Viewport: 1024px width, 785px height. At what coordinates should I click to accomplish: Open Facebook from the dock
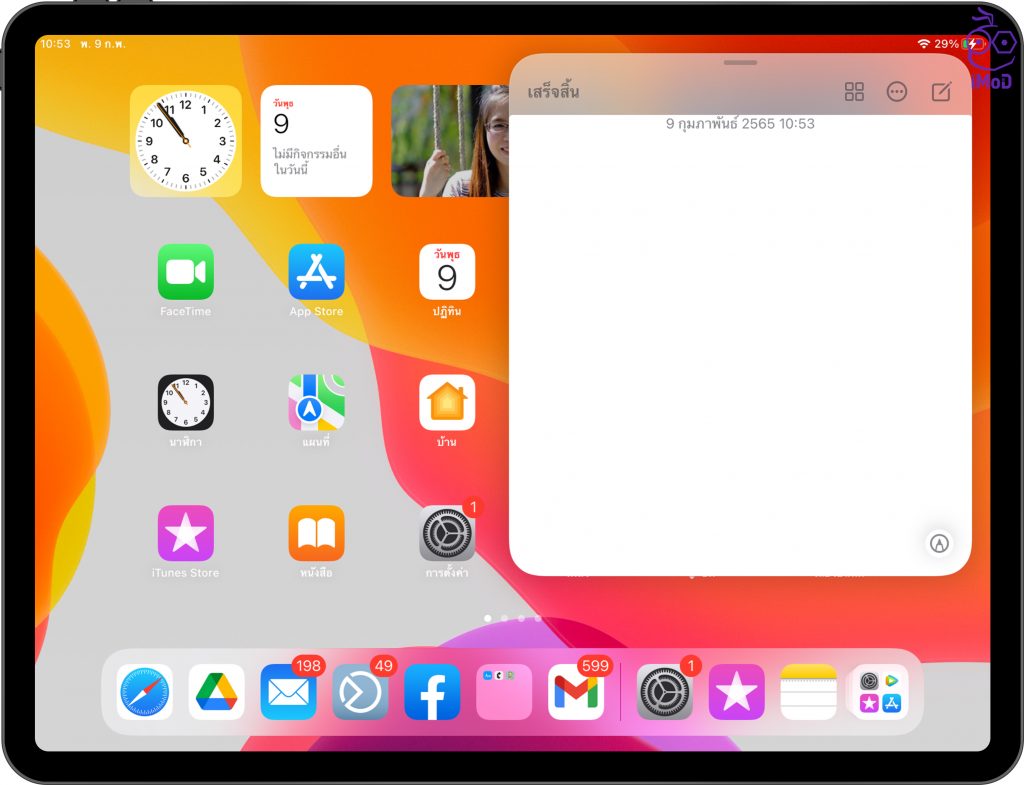[x=432, y=692]
